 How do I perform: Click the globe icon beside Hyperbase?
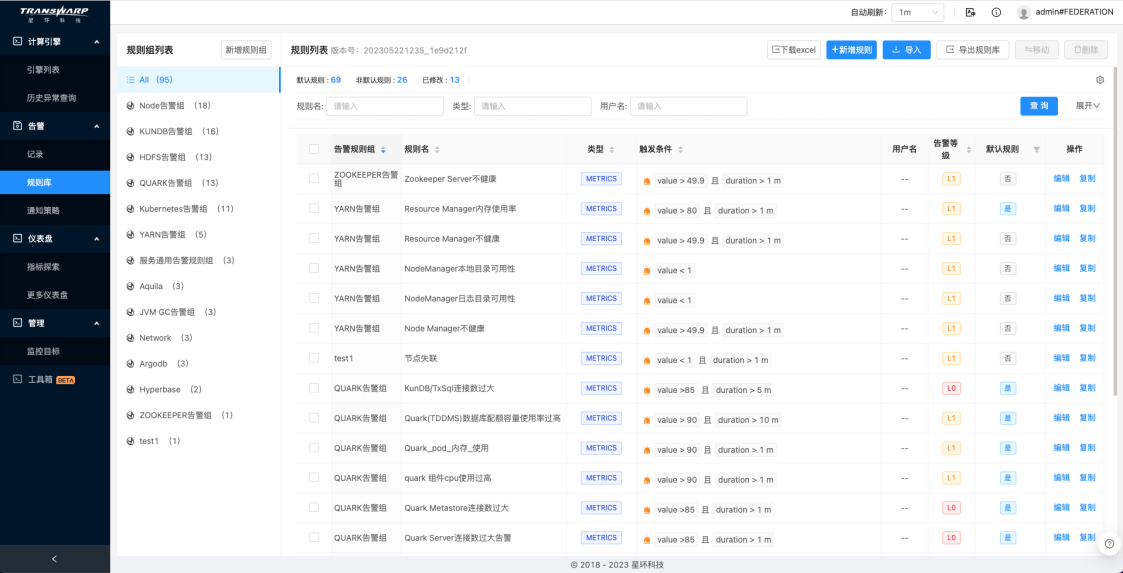click(x=130, y=389)
